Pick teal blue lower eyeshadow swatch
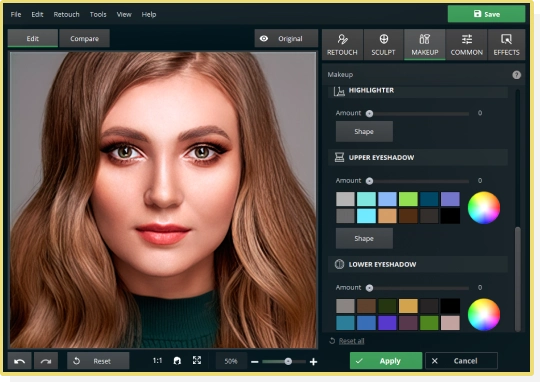 click(345, 323)
